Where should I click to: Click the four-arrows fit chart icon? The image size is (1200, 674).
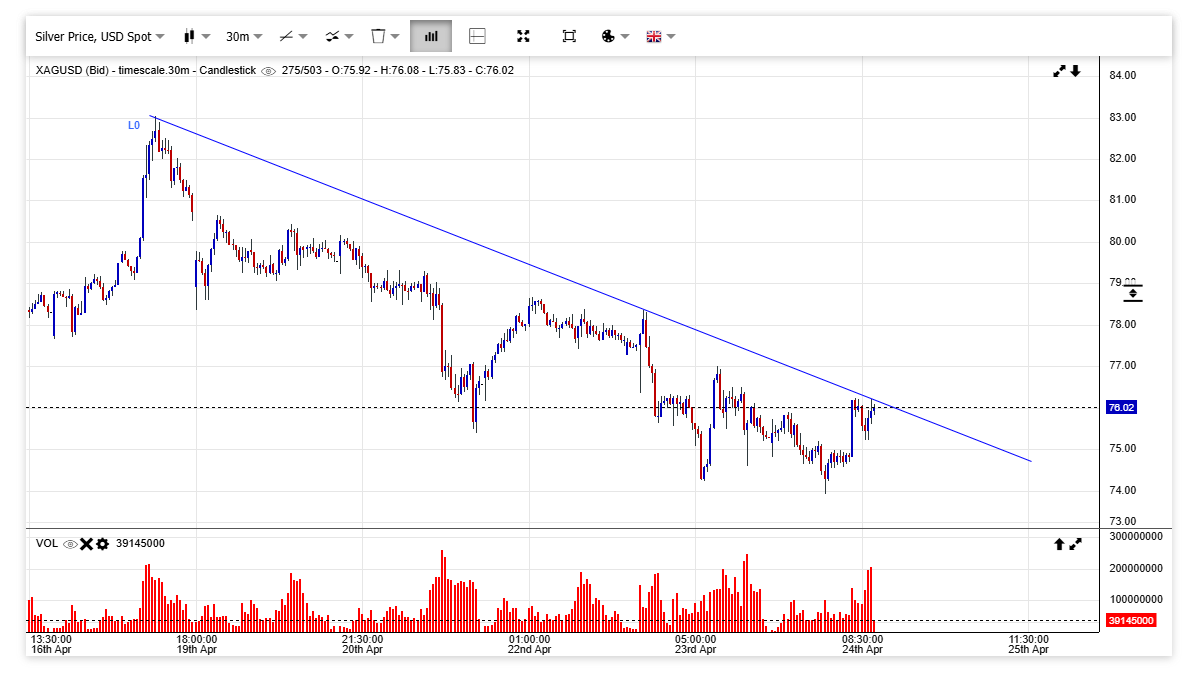[523, 36]
